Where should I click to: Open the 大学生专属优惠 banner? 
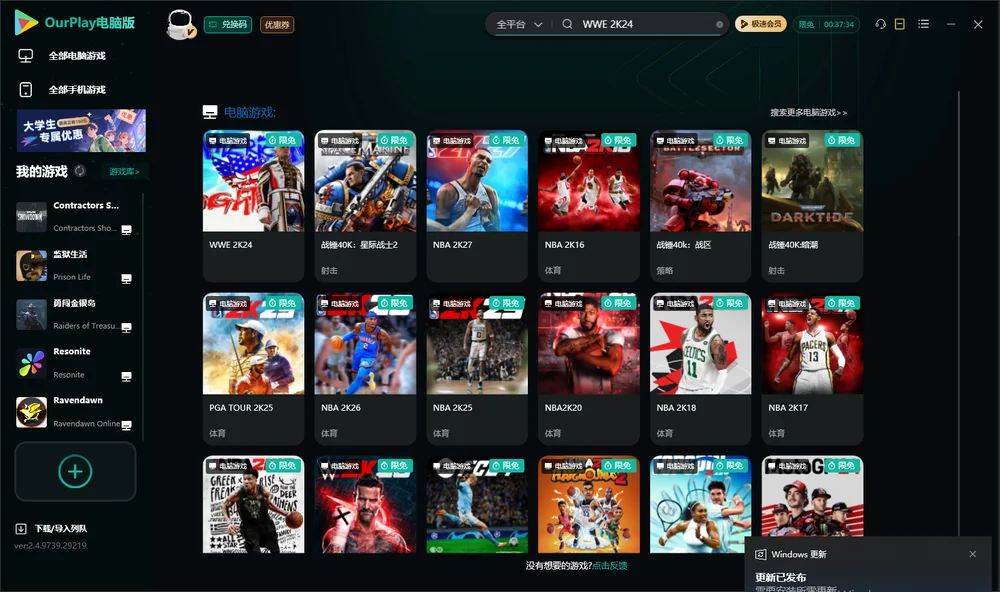click(81, 130)
